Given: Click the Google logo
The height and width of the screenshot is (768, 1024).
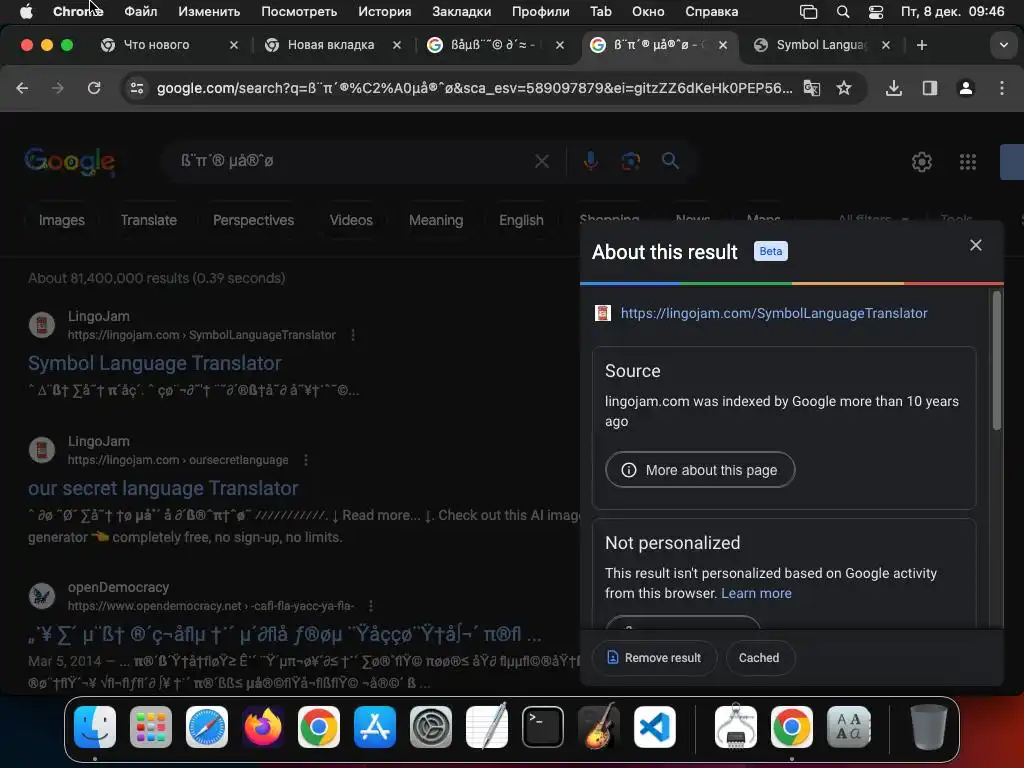Looking at the screenshot, I should (x=70, y=162).
